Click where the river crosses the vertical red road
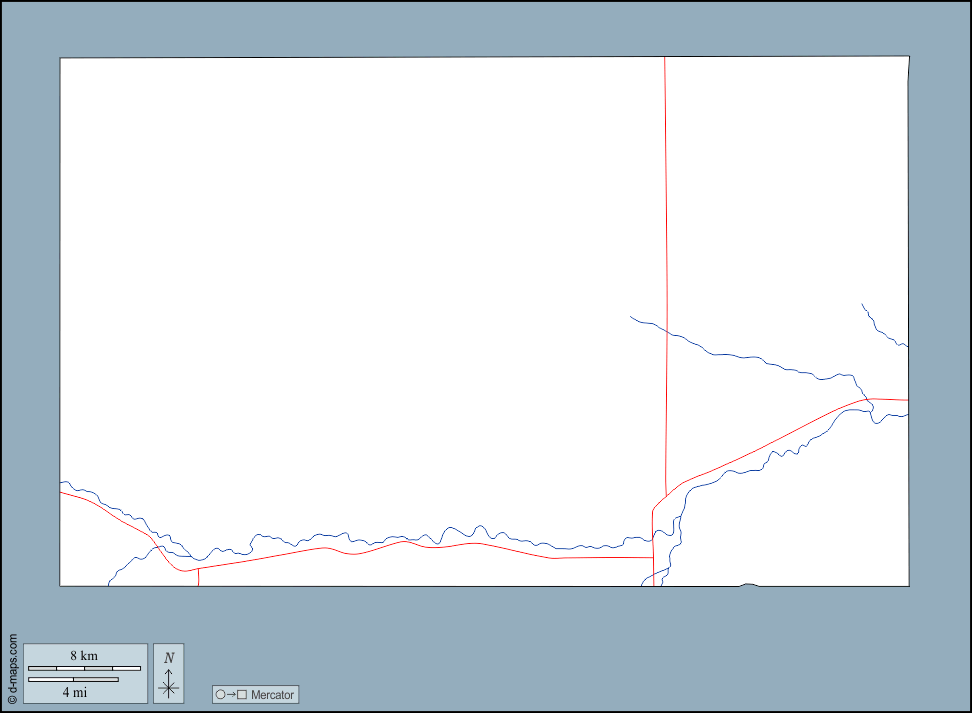 [x=667, y=332]
